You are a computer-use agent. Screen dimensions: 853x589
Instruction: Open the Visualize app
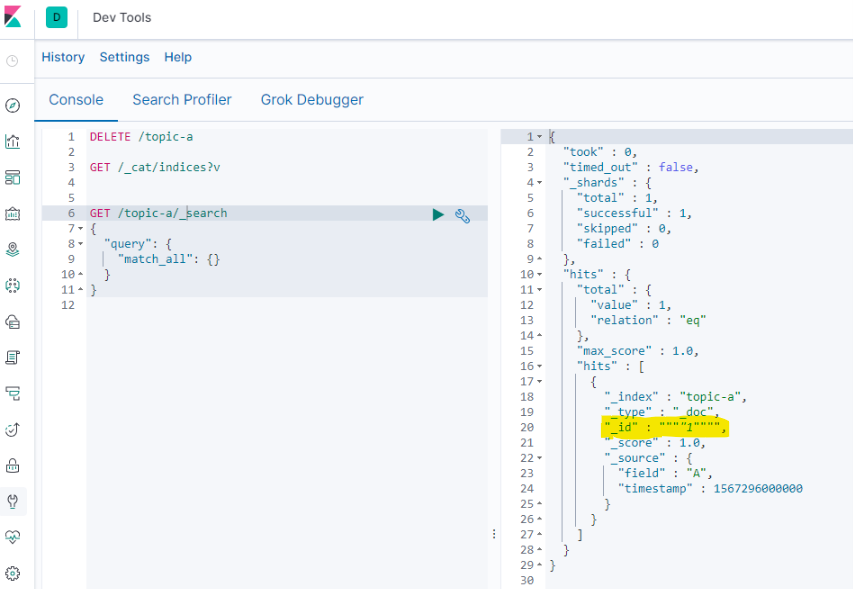[14, 140]
